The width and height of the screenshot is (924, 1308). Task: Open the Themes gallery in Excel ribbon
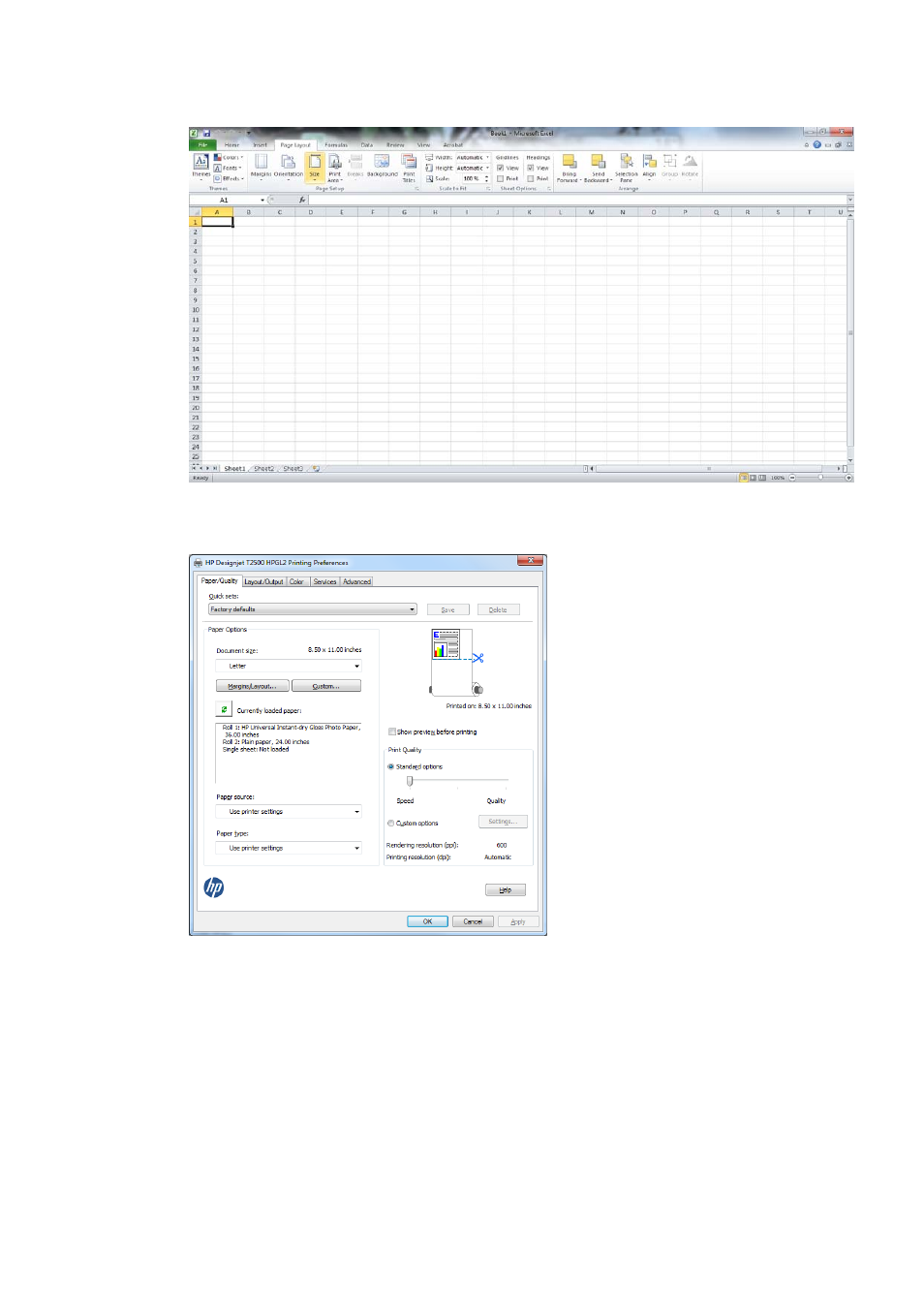pos(200,166)
